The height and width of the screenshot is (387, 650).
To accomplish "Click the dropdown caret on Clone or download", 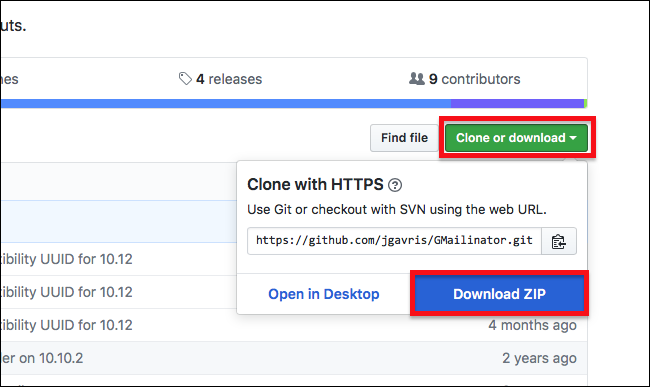I will pos(573,138).
